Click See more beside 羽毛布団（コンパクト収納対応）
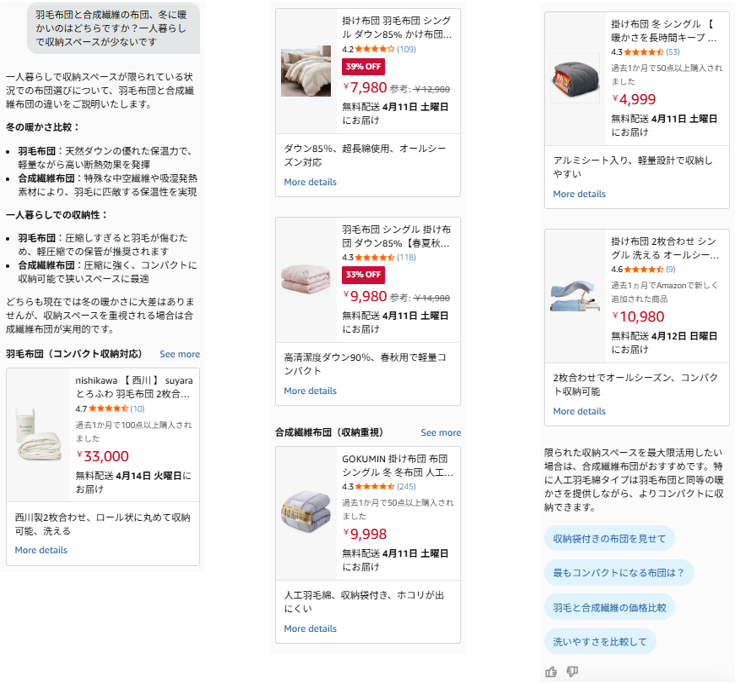 [x=180, y=354]
